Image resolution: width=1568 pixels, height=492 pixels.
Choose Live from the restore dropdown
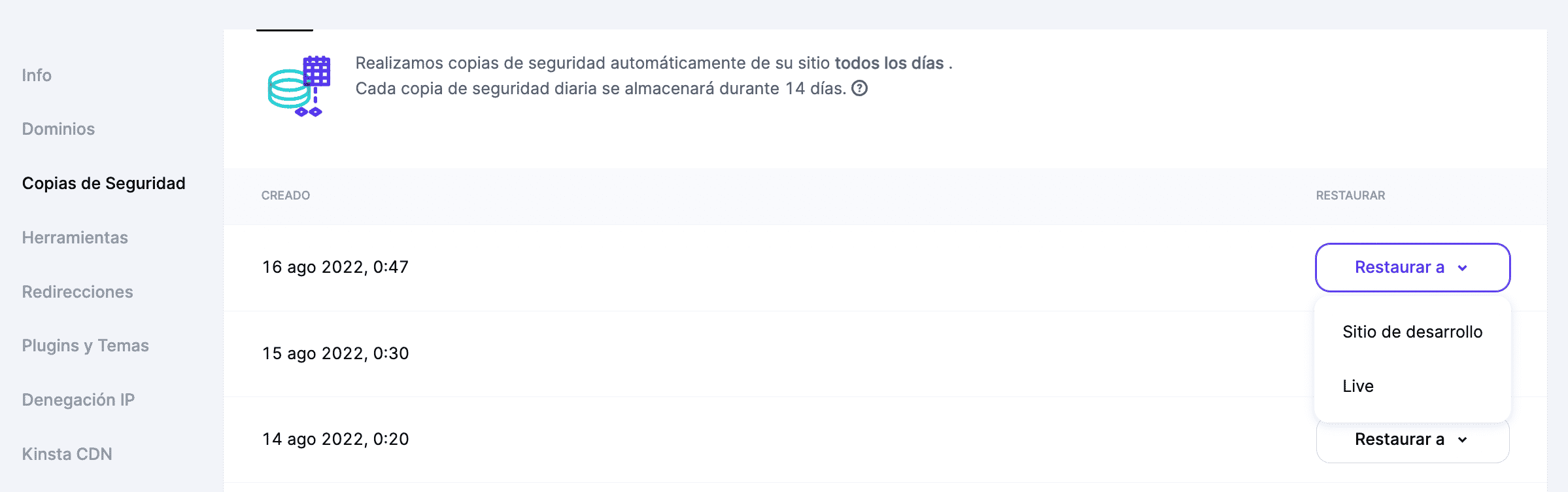[x=1358, y=386]
